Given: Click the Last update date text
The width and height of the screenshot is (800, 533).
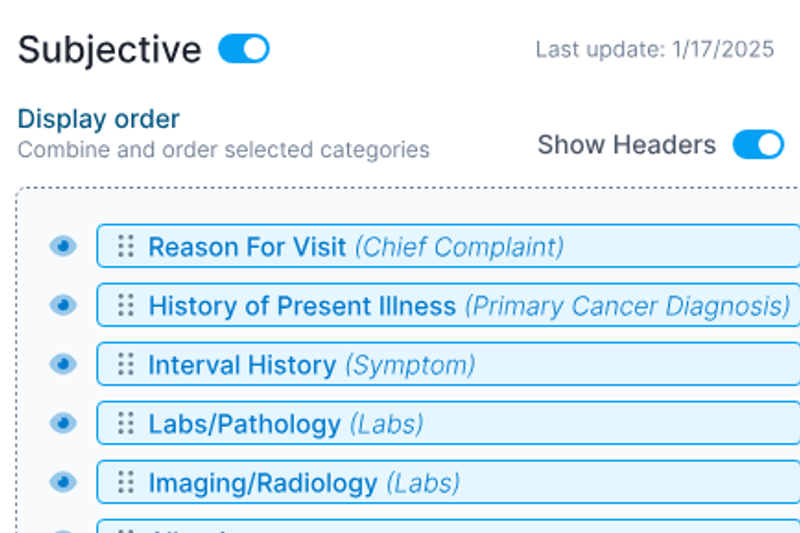Looking at the screenshot, I should pos(655,49).
